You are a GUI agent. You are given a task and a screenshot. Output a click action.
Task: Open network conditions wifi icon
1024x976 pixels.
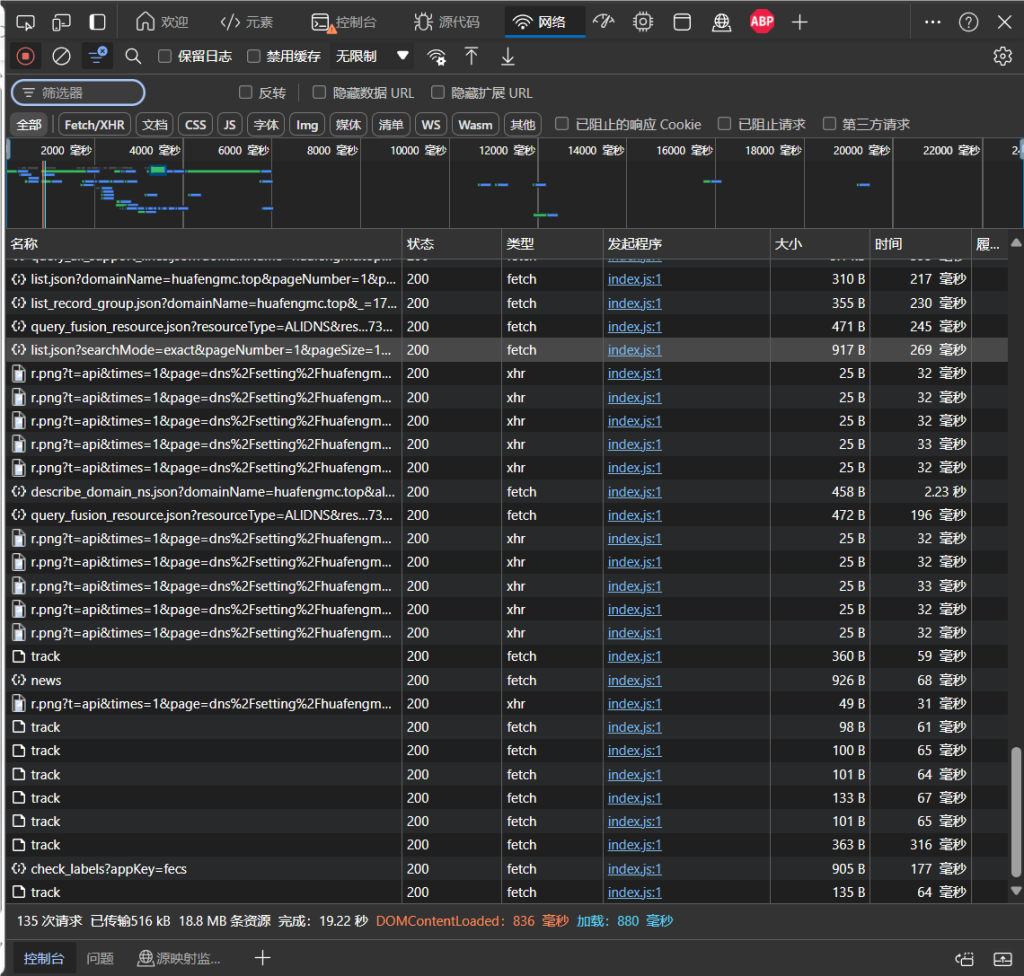click(437, 57)
